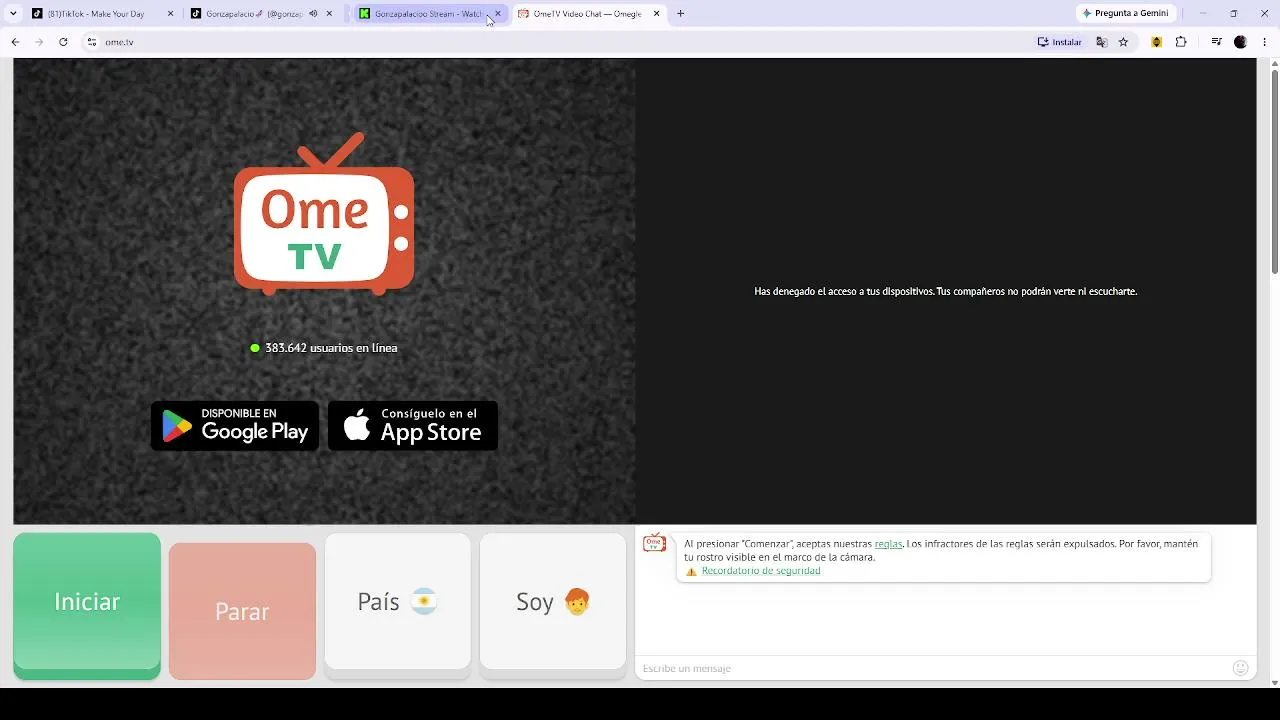Screen dimensions: 1280x720
Task: Click the ome.tv address bar
Action: (560, 42)
